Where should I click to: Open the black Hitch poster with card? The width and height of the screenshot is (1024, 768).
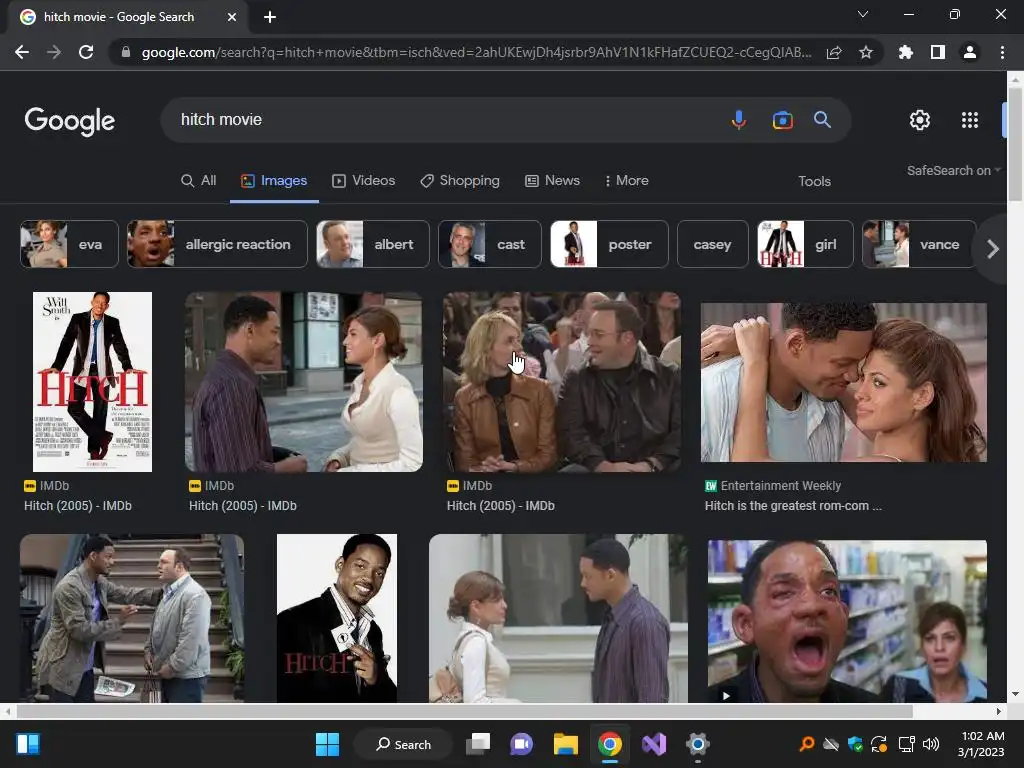(x=337, y=618)
